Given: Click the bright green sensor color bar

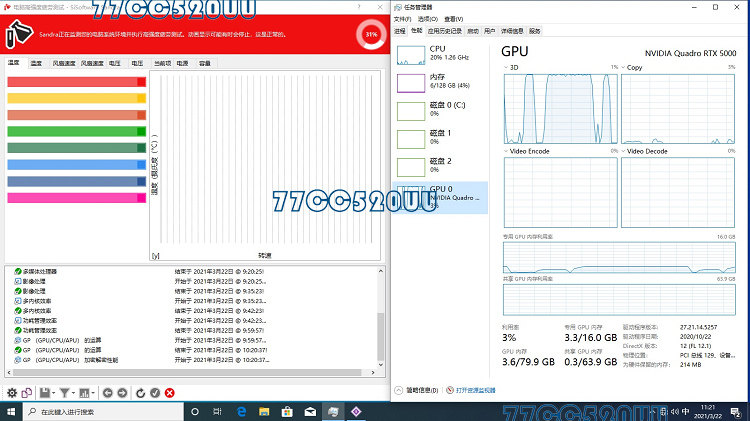Looking at the screenshot, I should [x=77, y=132].
